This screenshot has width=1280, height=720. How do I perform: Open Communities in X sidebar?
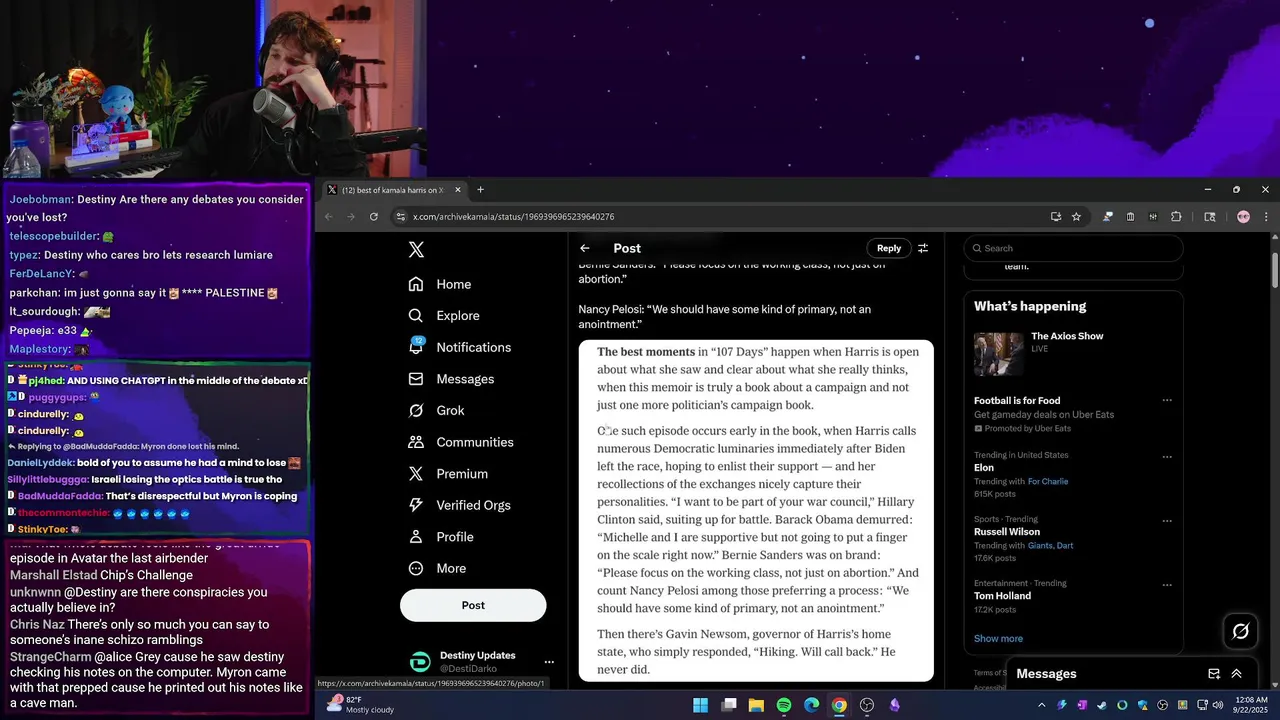click(x=461, y=442)
